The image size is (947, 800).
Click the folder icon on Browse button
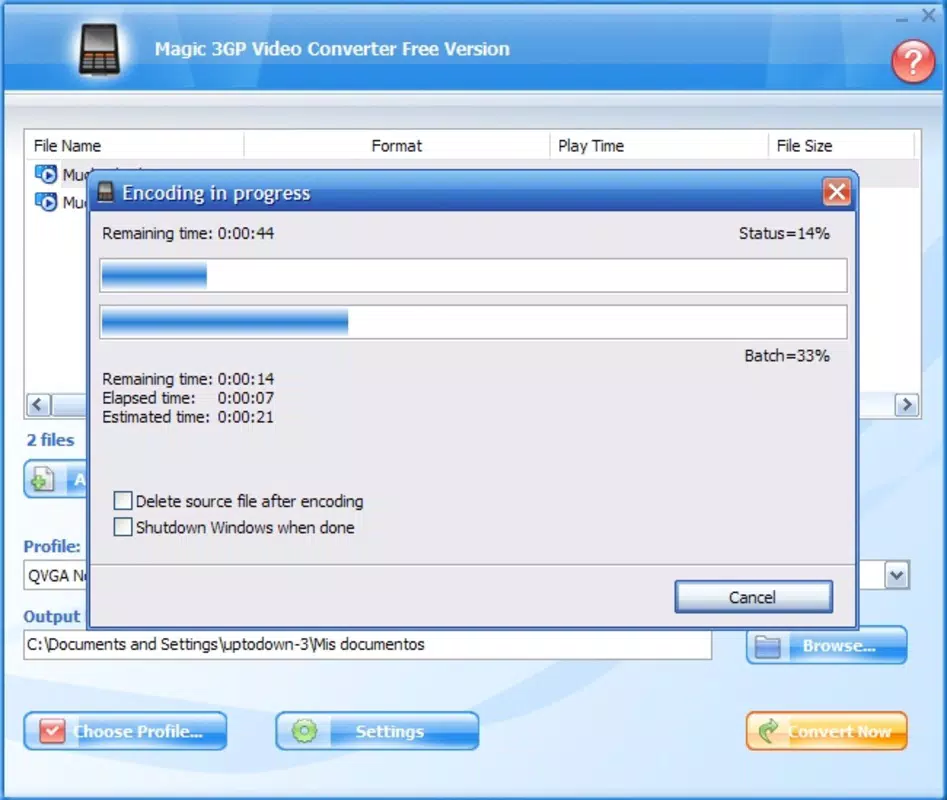point(768,647)
